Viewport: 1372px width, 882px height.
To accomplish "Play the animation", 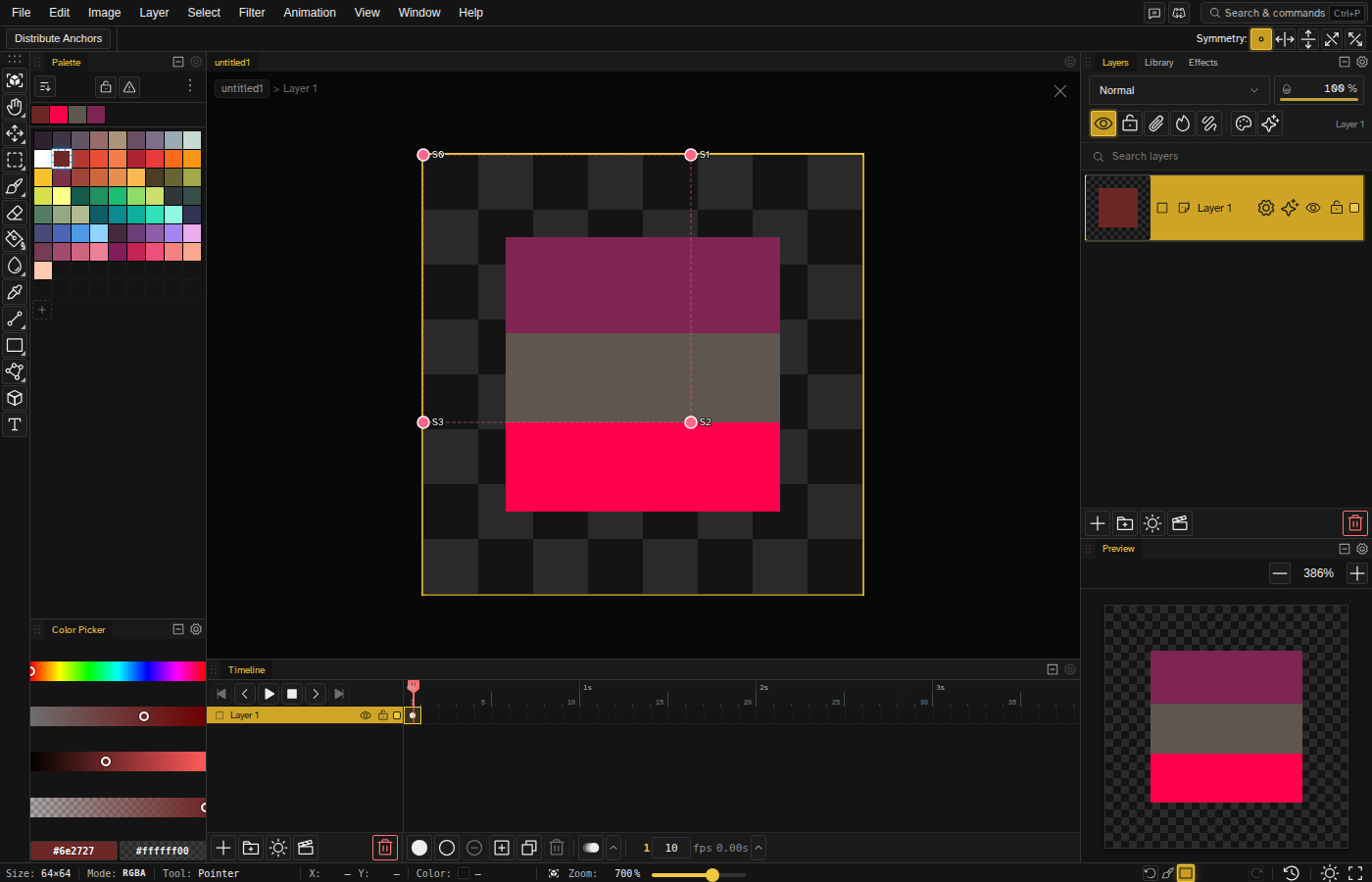I will click(x=269, y=694).
